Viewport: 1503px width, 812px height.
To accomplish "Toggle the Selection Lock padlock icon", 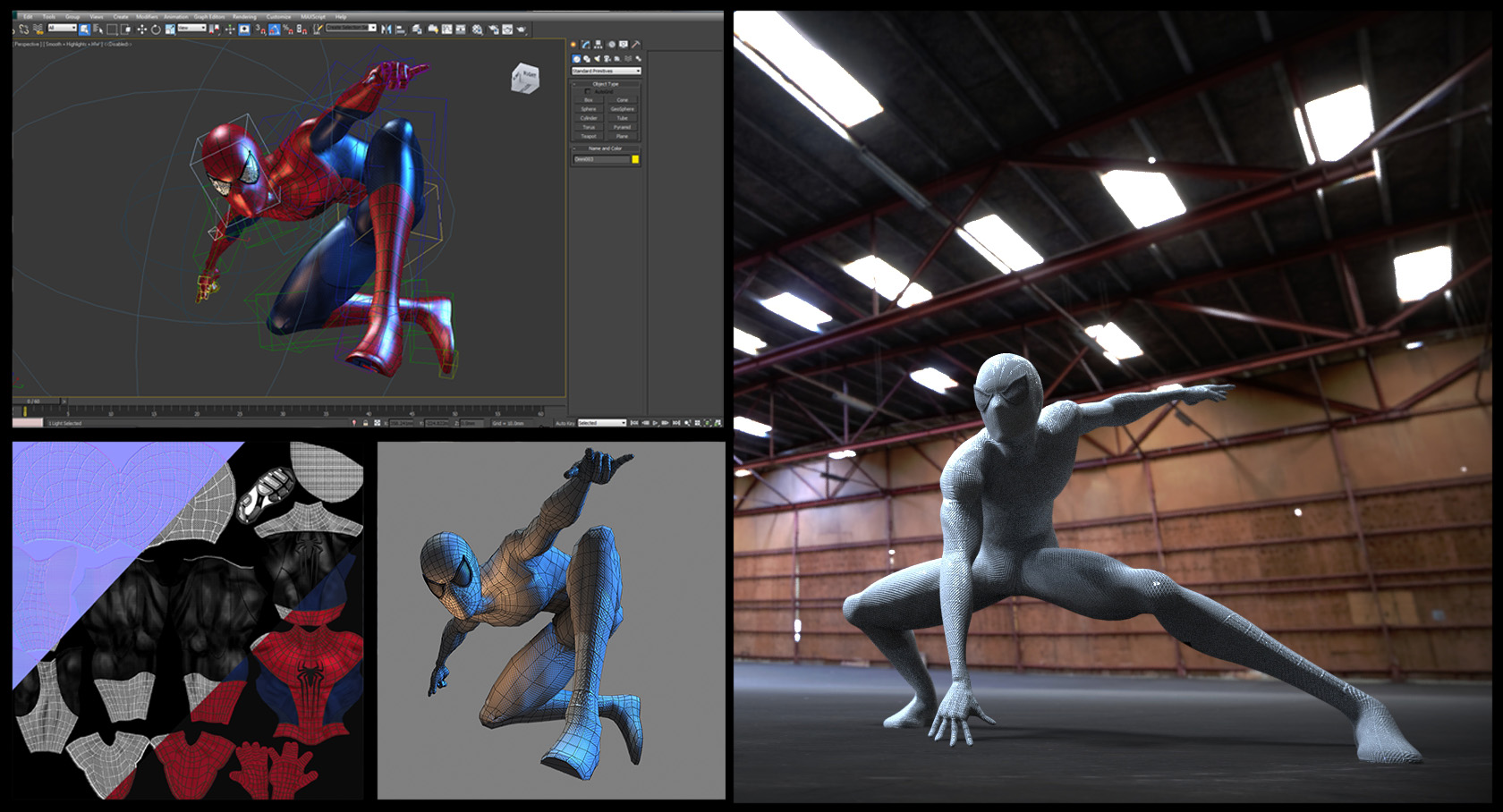I will [366, 423].
